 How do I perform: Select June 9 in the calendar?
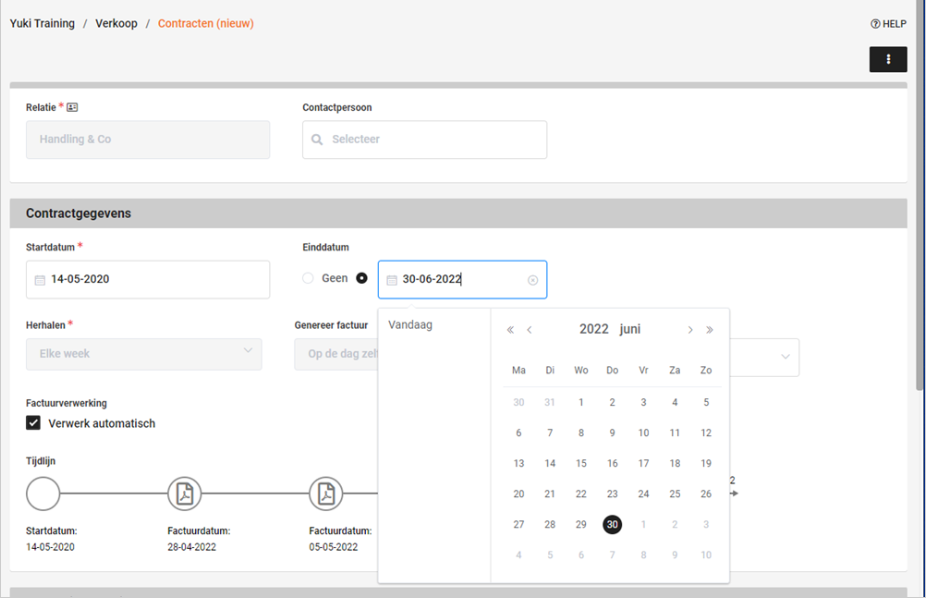[612, 433]
